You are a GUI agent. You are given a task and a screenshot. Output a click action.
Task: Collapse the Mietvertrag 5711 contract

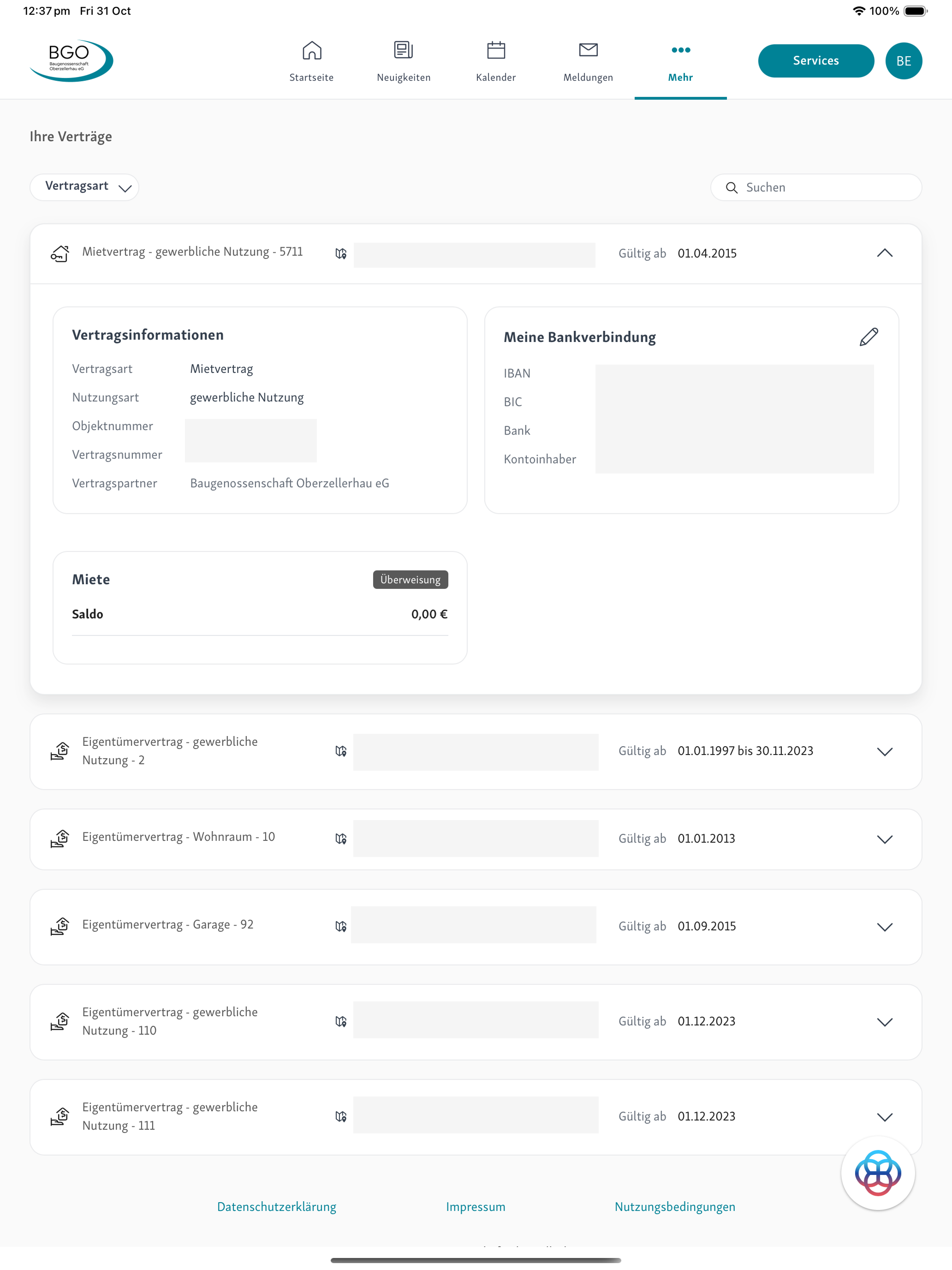(x=884, y=253)
